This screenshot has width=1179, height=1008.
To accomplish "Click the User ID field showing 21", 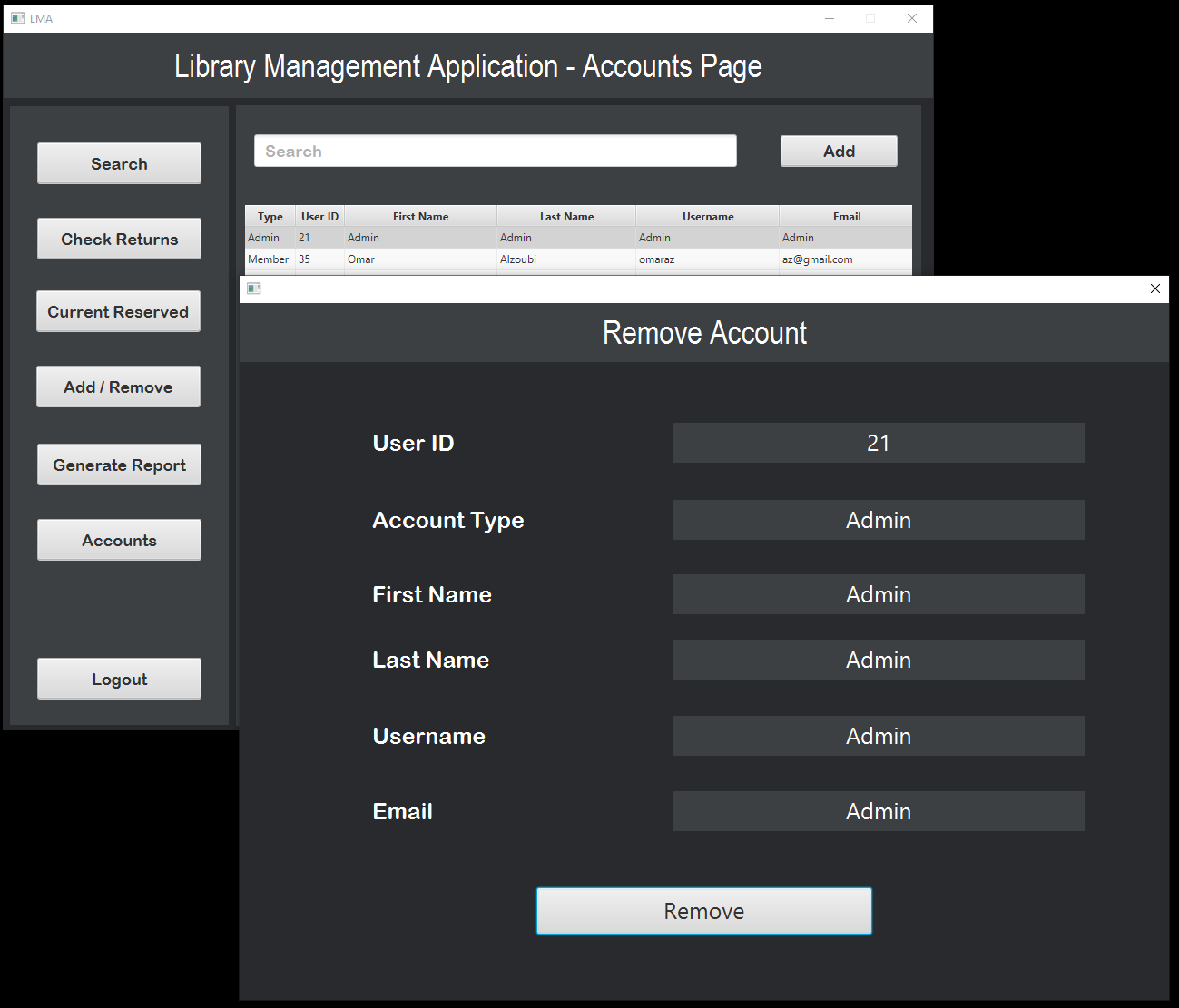I will (x=878, y=443).
